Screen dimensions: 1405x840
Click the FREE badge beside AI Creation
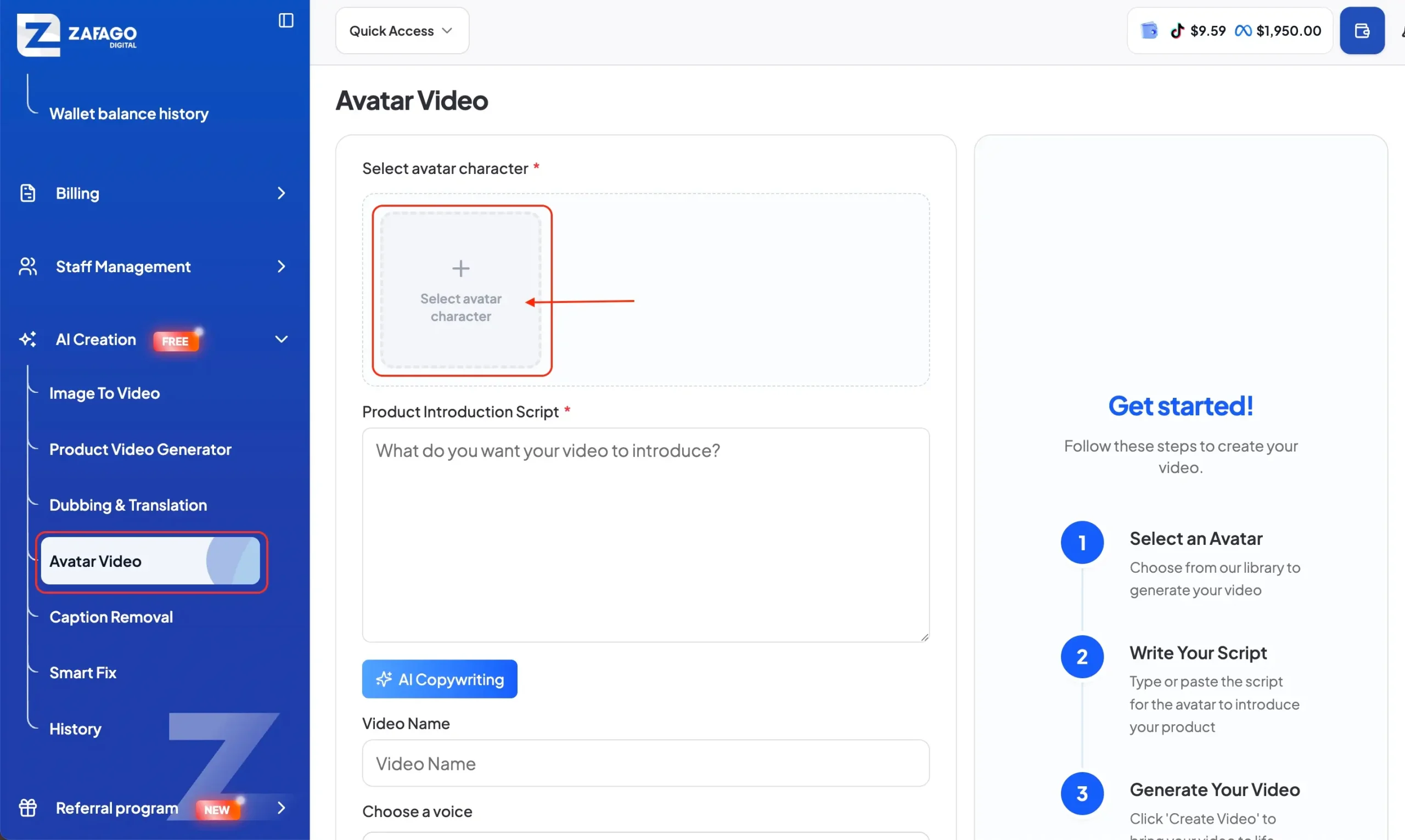click(176, 341)
